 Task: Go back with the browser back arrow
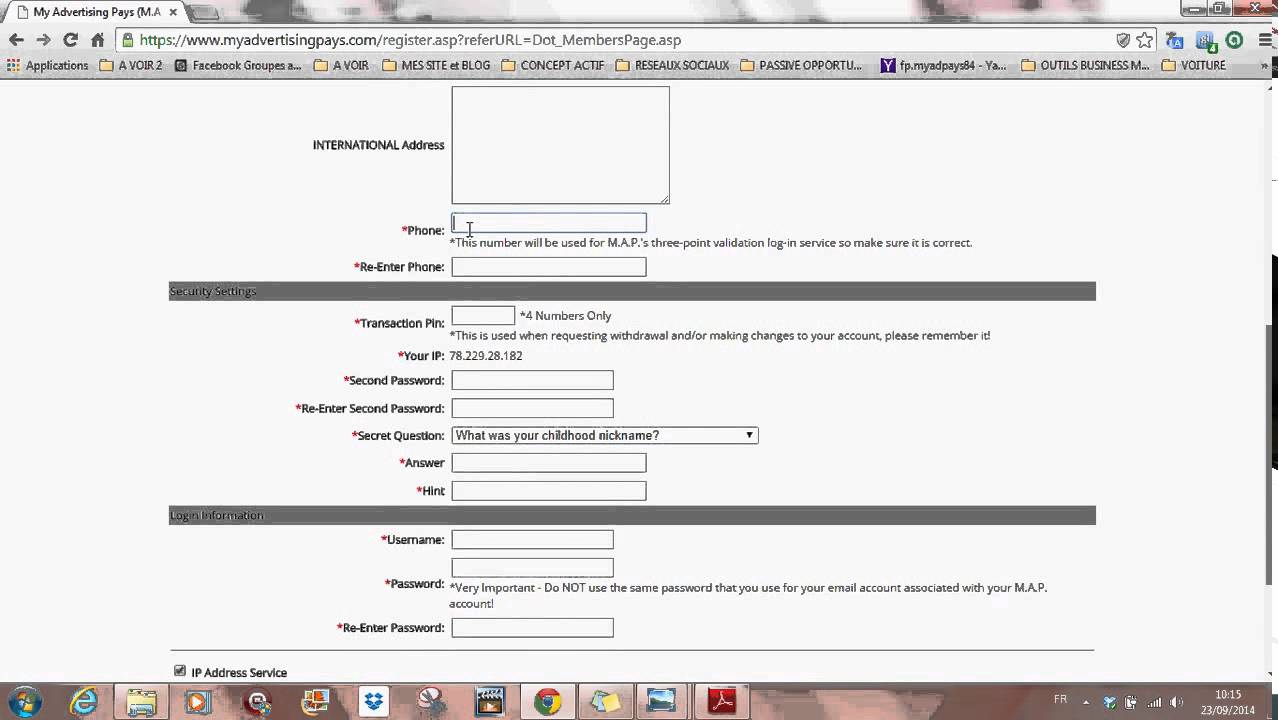[16, 40]
